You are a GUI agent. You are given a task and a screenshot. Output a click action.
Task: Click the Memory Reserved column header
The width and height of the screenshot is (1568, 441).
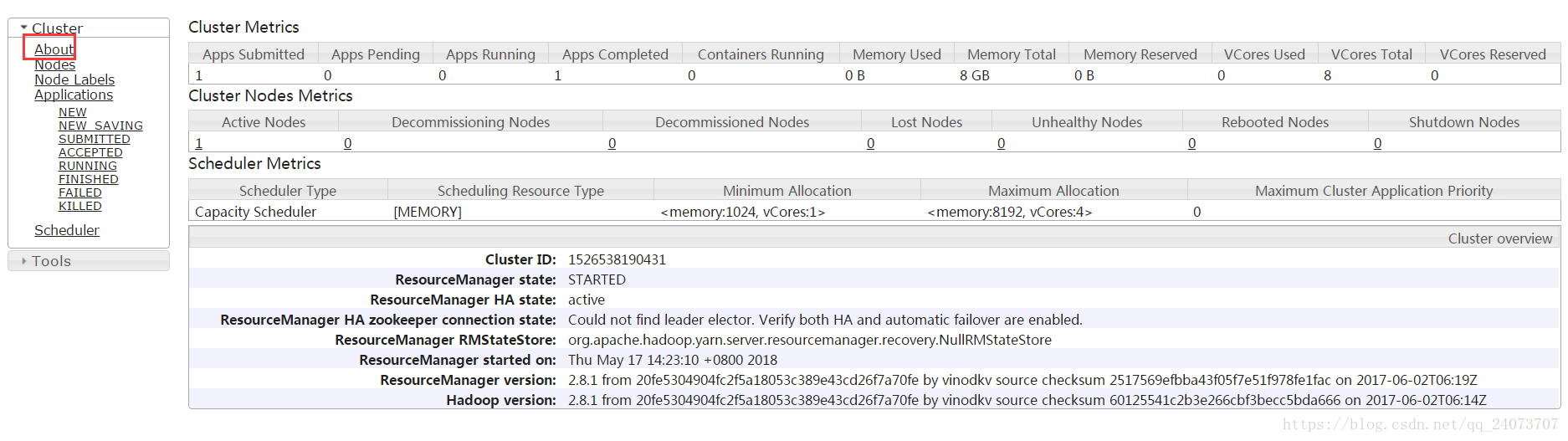(1140, 54)
